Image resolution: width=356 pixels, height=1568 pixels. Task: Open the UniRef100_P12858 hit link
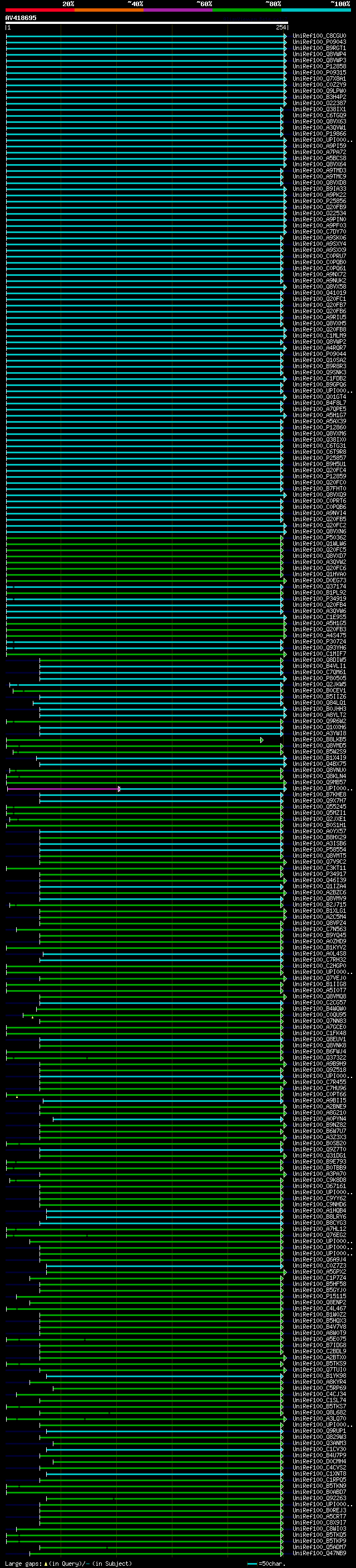319,66
